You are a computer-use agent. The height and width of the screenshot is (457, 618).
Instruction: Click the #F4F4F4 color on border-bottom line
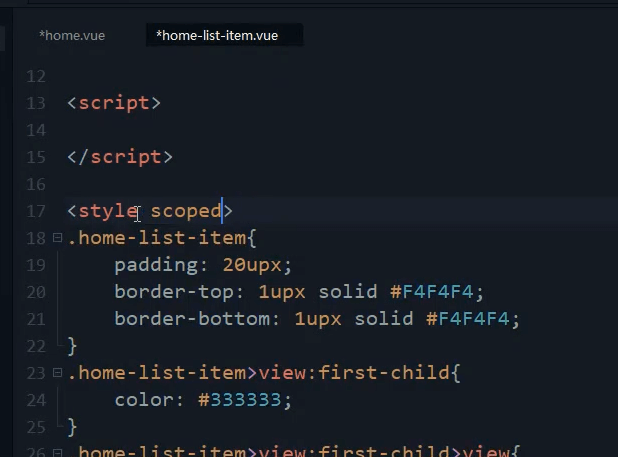coord(467,319)
